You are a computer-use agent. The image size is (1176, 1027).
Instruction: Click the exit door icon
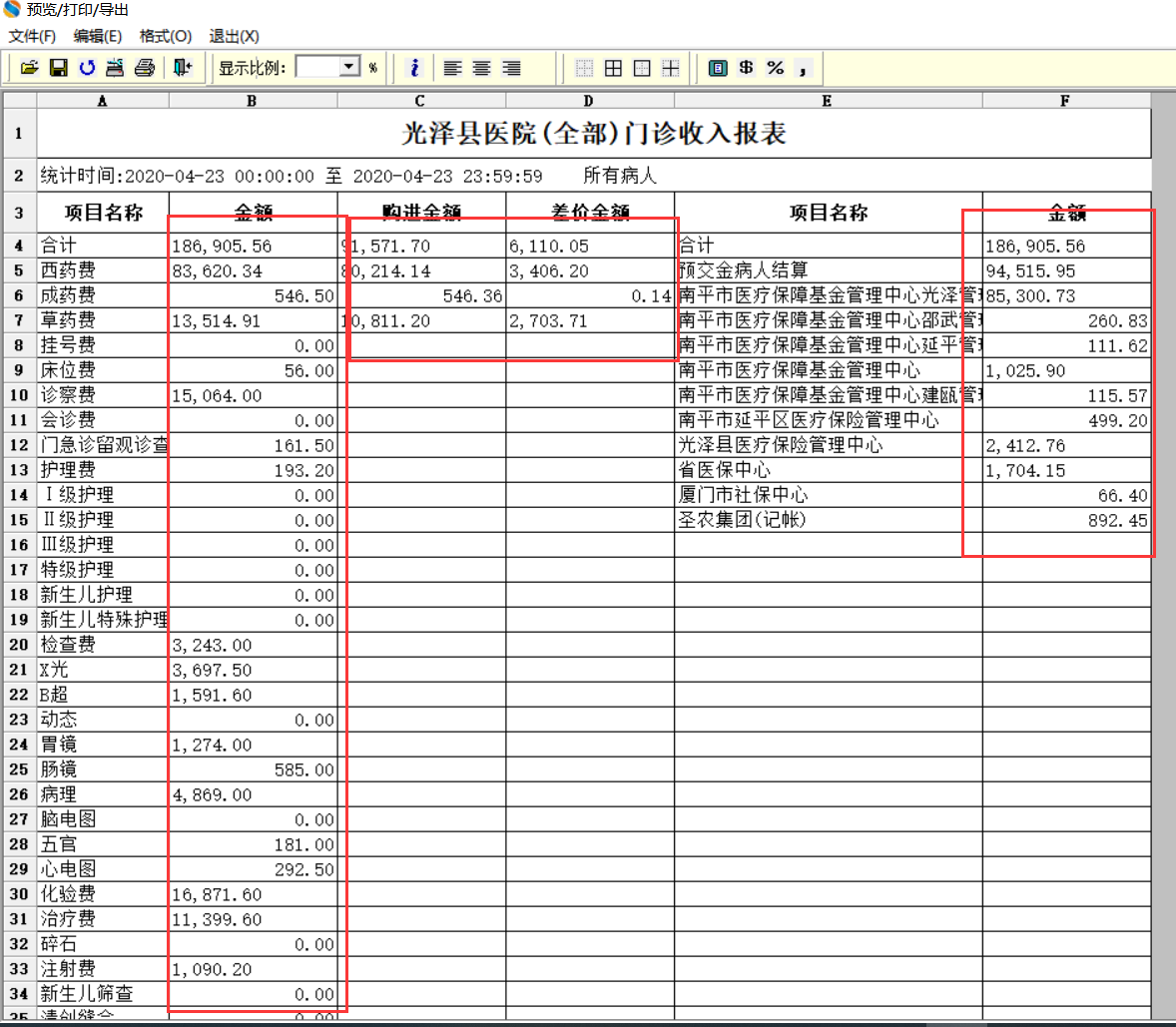click(183, 68)
